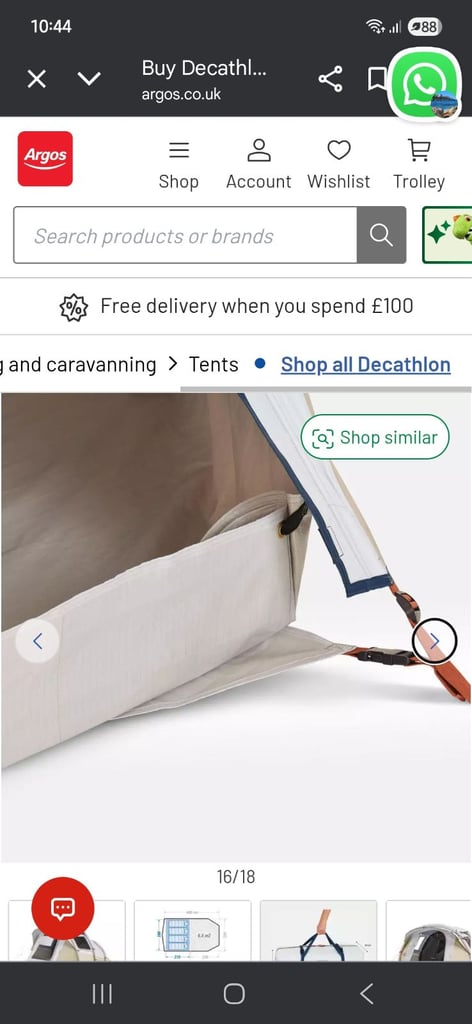Open the Account page
The image size is (472, 1024).
pyautogui.click(x=259, y=165)
